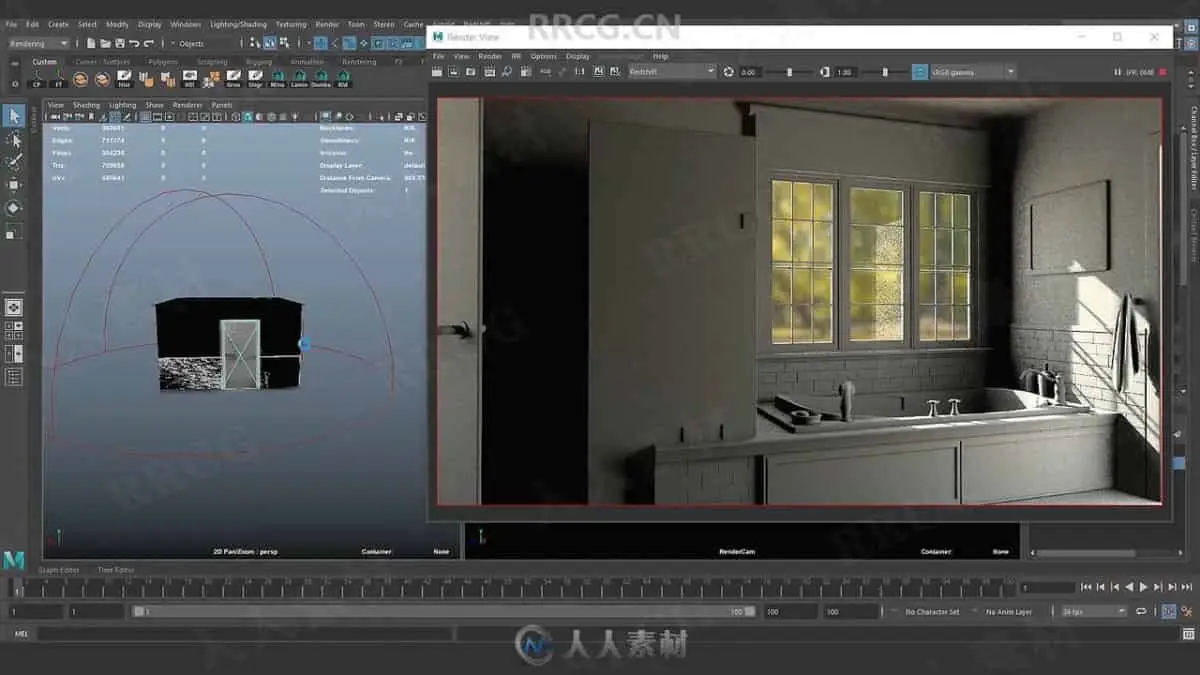
Task: Open the No Anim Layer dropdown
Action: [1010, 611]
